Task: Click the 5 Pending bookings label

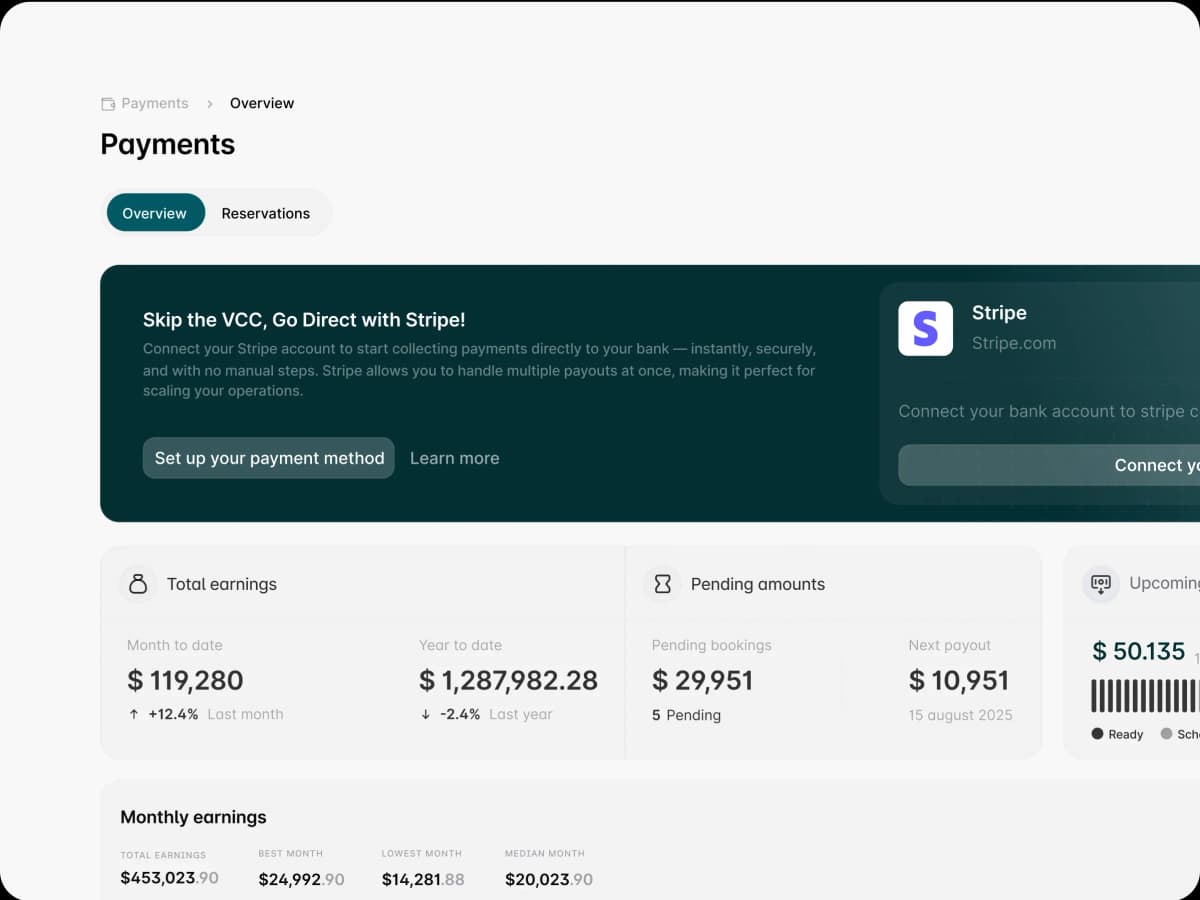Action: [x=686, y=715]
